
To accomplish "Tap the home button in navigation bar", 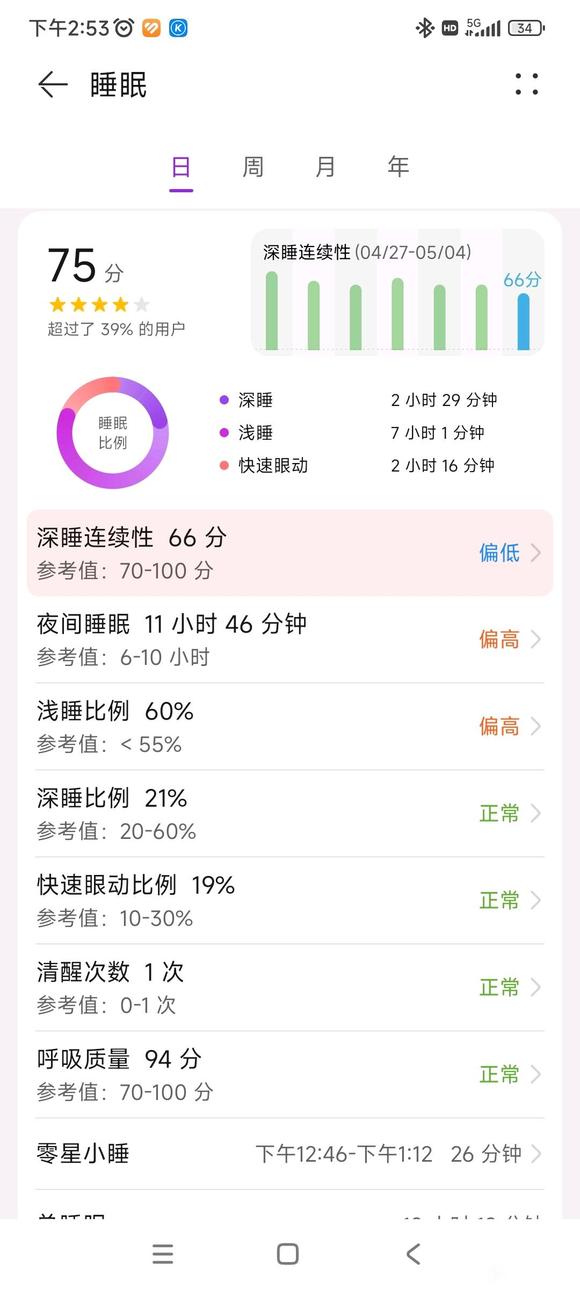I will tap(287, 1254).
